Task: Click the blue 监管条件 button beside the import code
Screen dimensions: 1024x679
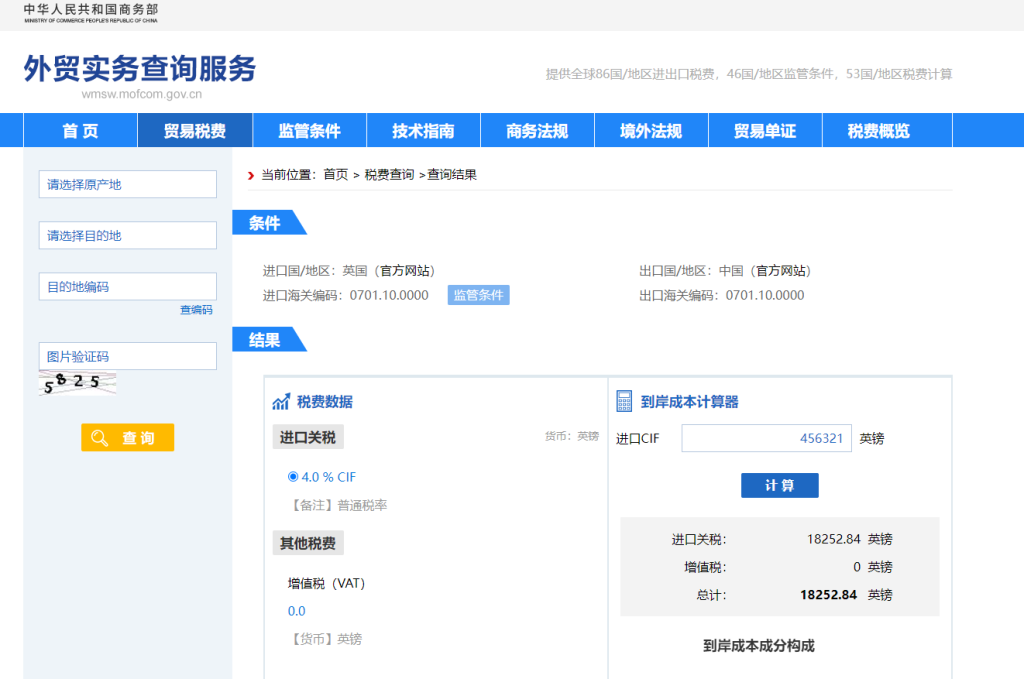Action: [x=478, y=295]
